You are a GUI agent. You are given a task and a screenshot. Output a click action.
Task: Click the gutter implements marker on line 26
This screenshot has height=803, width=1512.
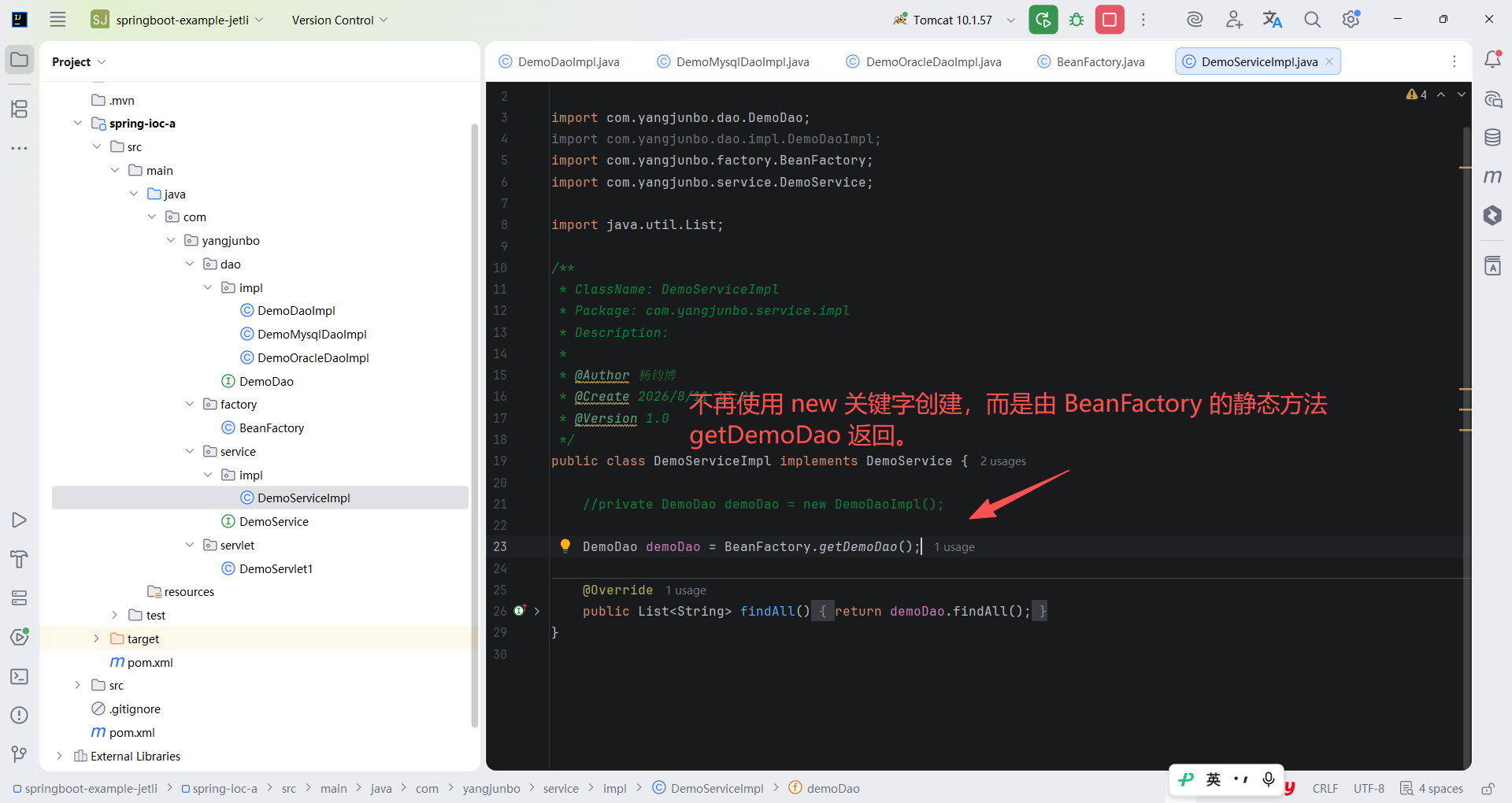pos(520,611)
